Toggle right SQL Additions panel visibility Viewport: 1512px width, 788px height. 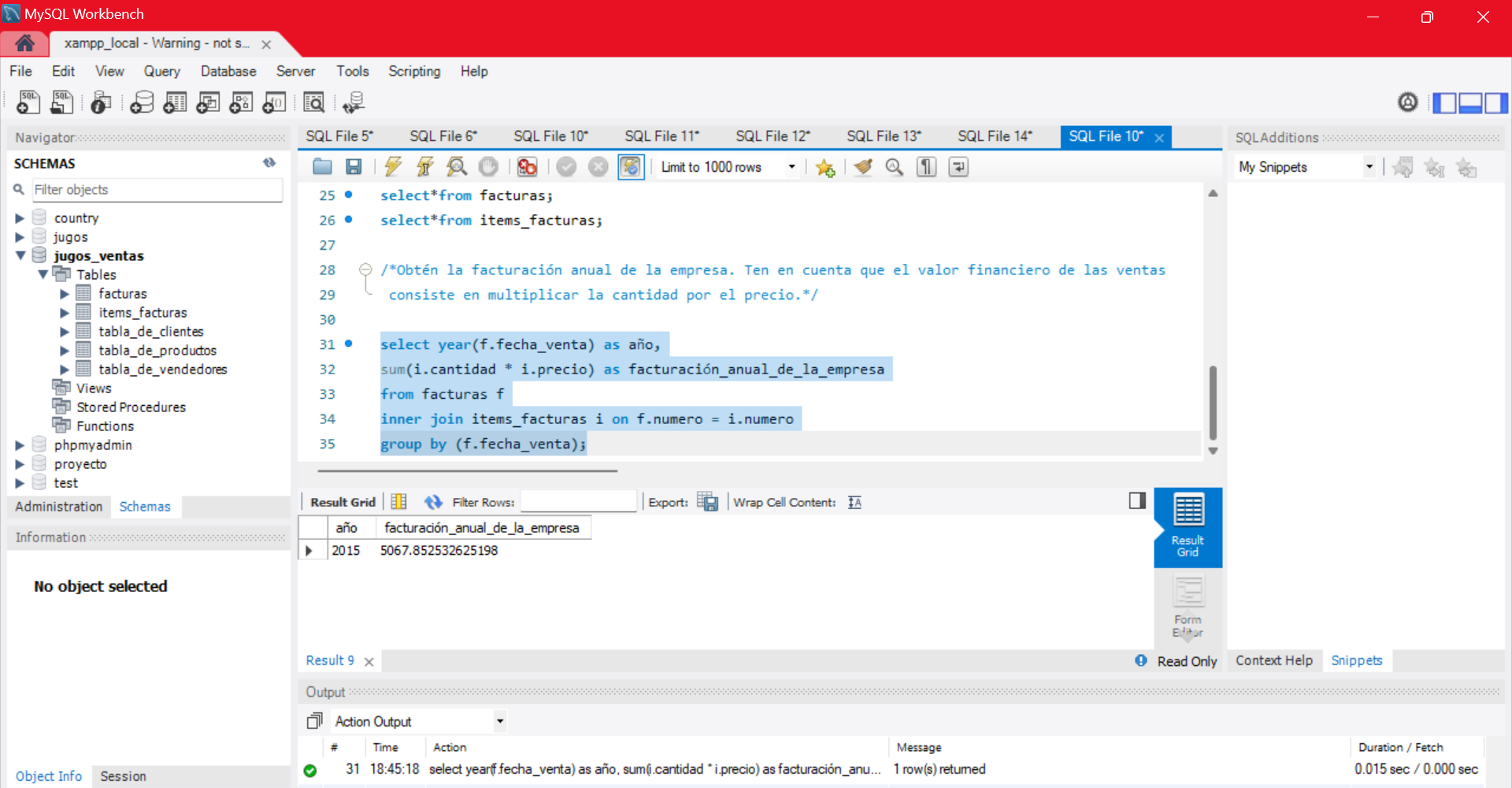[x=1496, y=102]
